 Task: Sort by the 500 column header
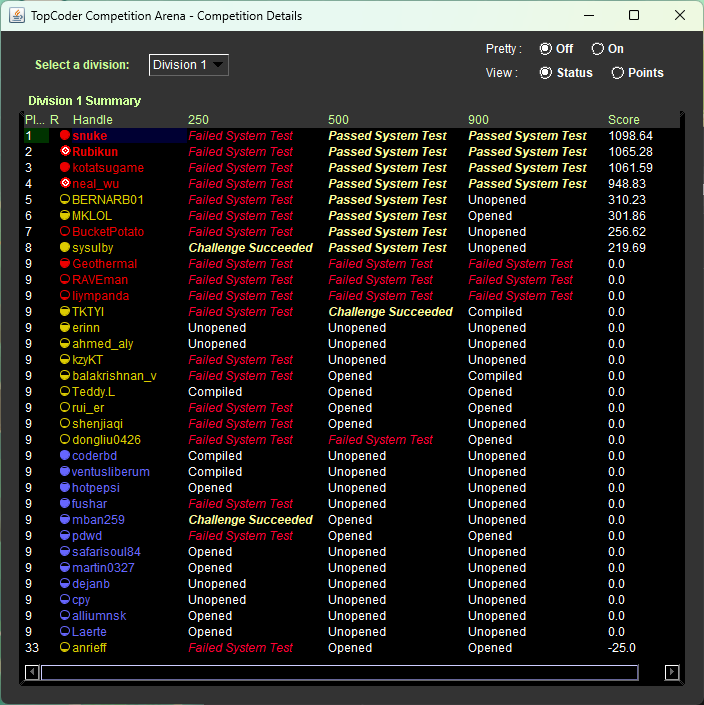click(338, 120)
